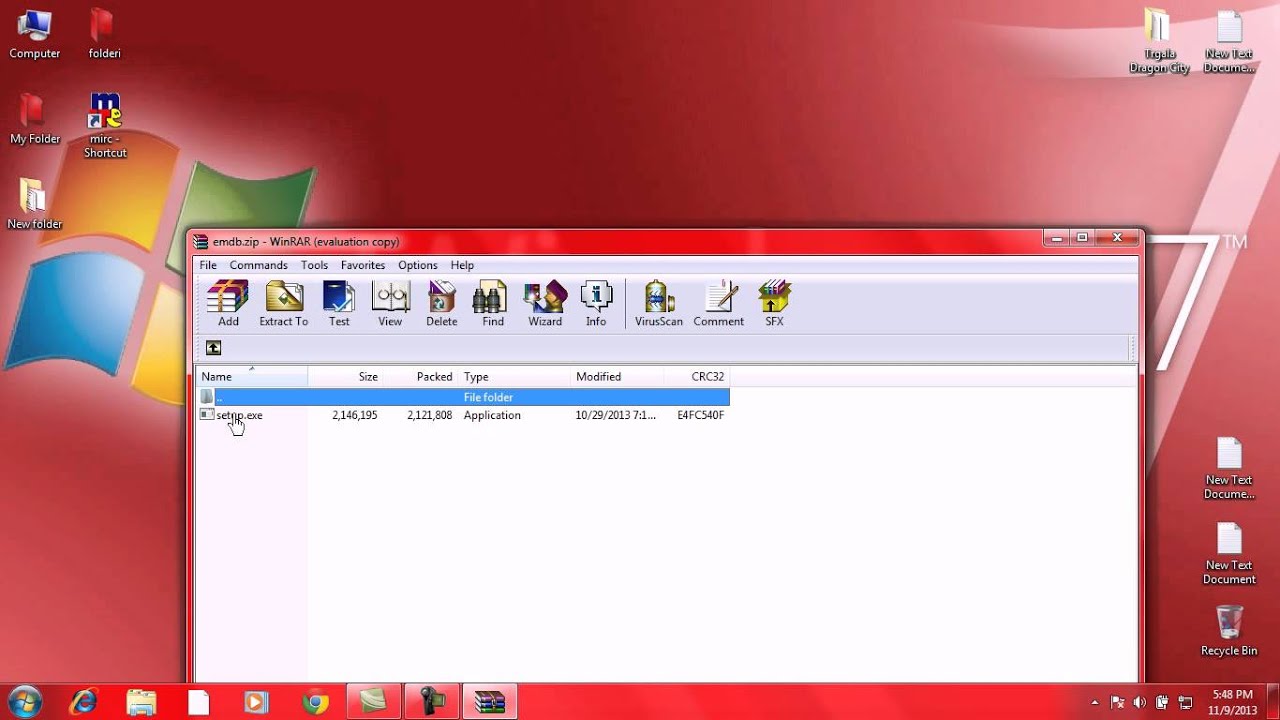1280x720 pixels.
Task: Open the View file tool
Action: 390,304
